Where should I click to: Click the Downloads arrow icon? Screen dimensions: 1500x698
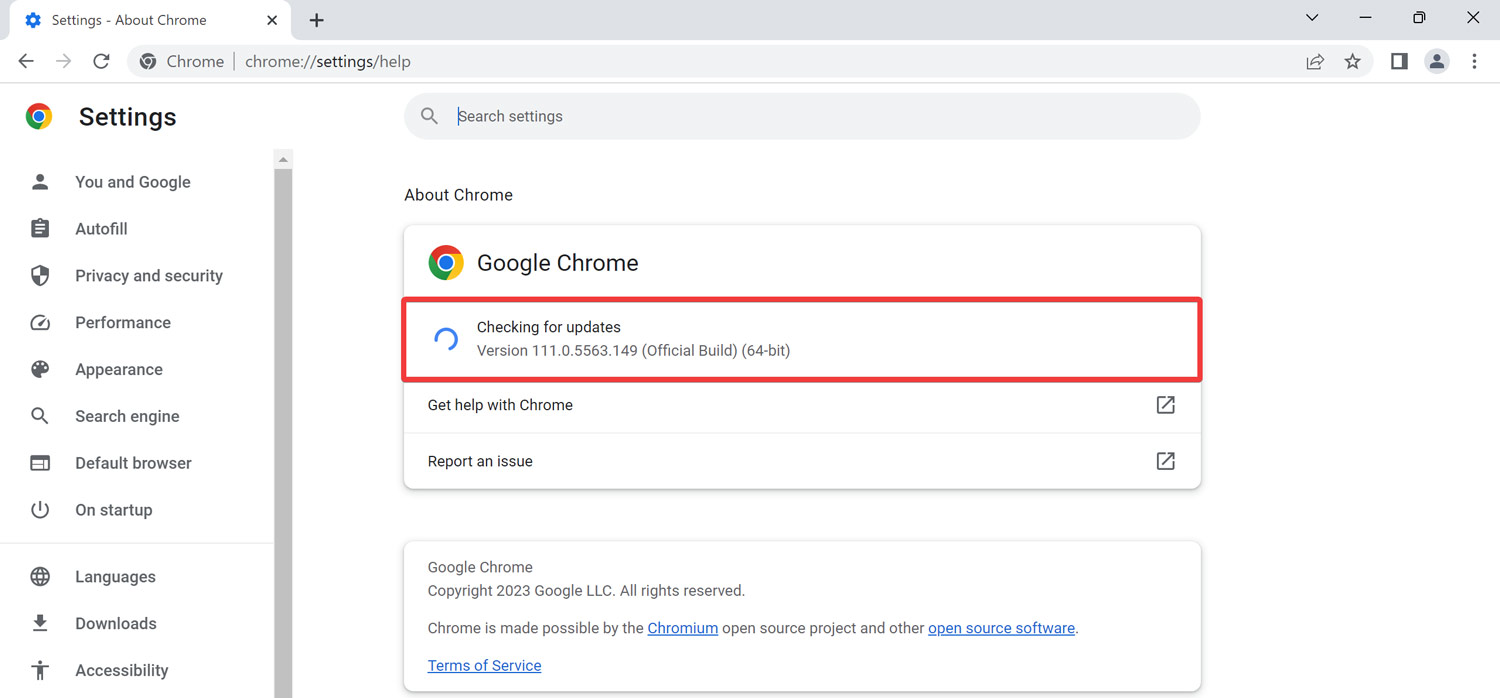click(x=40, y=623)
